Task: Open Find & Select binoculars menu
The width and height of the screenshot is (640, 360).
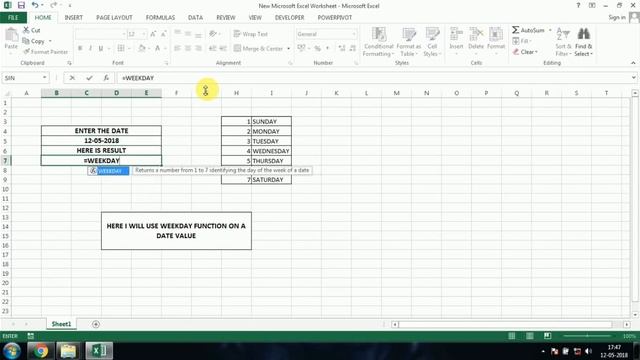Action: pos(584,42)
